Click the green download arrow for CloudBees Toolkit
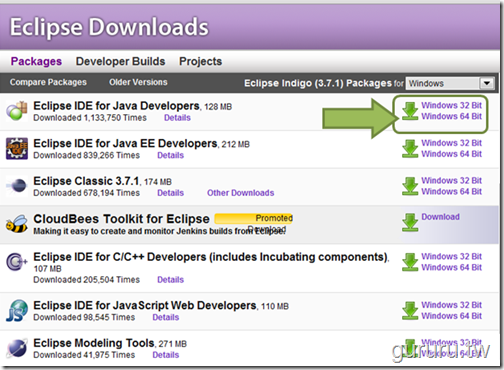504x370 pixels. [x=410, y=222]
